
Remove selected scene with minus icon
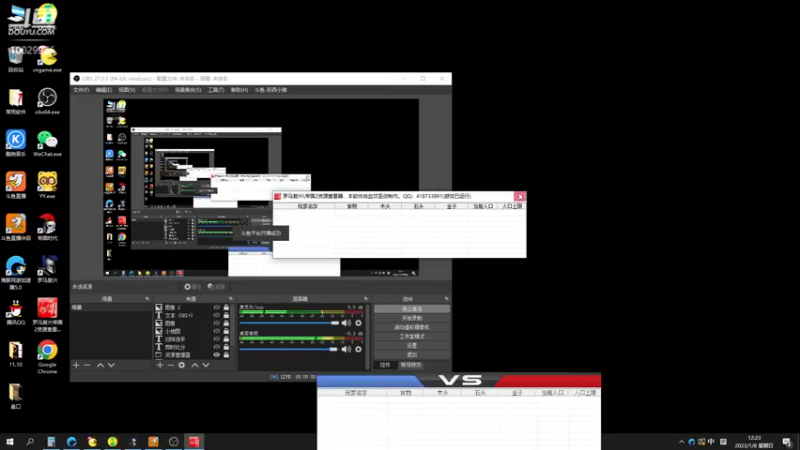[x=87, y=365]
